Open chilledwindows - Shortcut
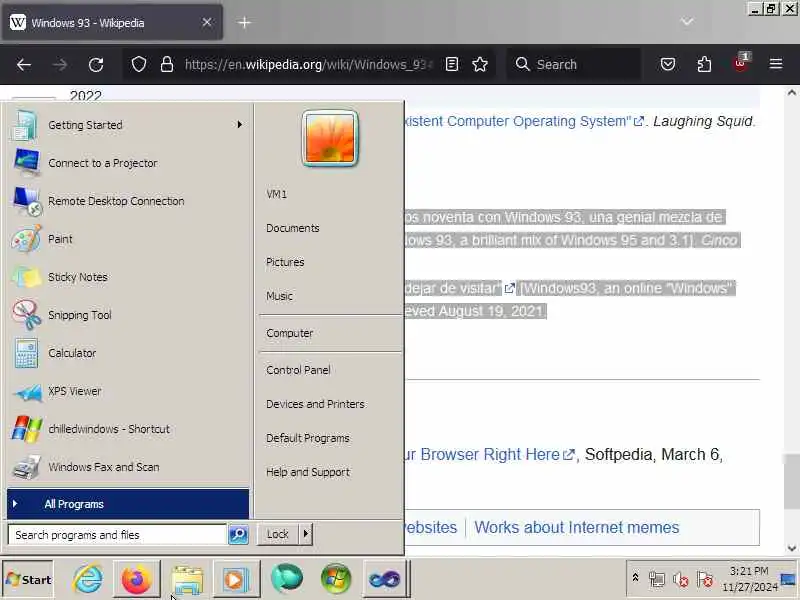Image resolution: width=800 pixels, height=600 pixels. click(x=128, y=429)
